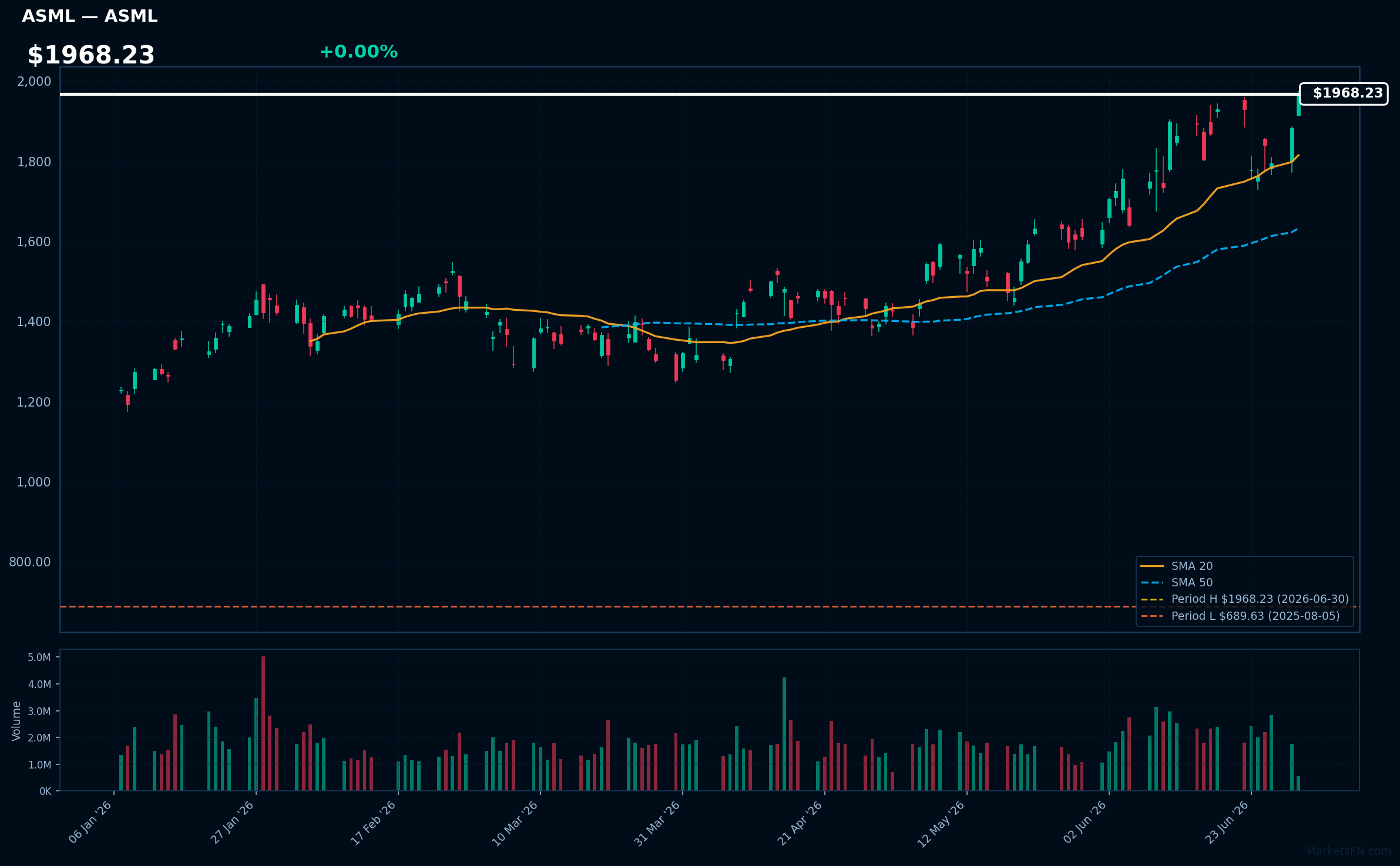Image resolution: width=1400 pixels, height=866 pixels.
Task: Click the 02 Jun '26 date label
Action: (x=1085, y=823)
